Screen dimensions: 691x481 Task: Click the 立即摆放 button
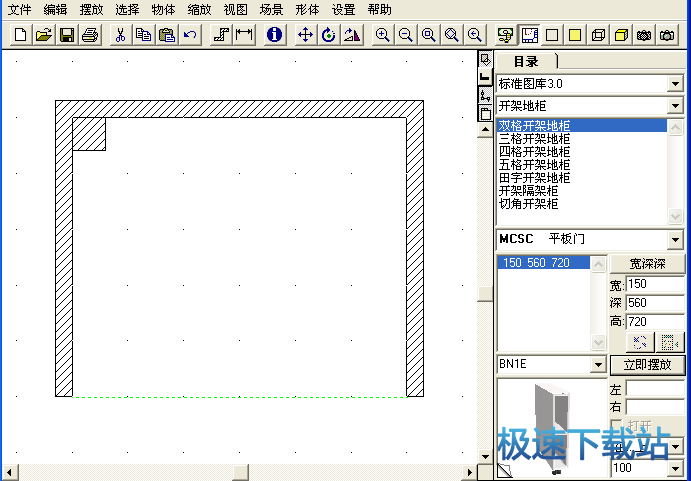647,365
